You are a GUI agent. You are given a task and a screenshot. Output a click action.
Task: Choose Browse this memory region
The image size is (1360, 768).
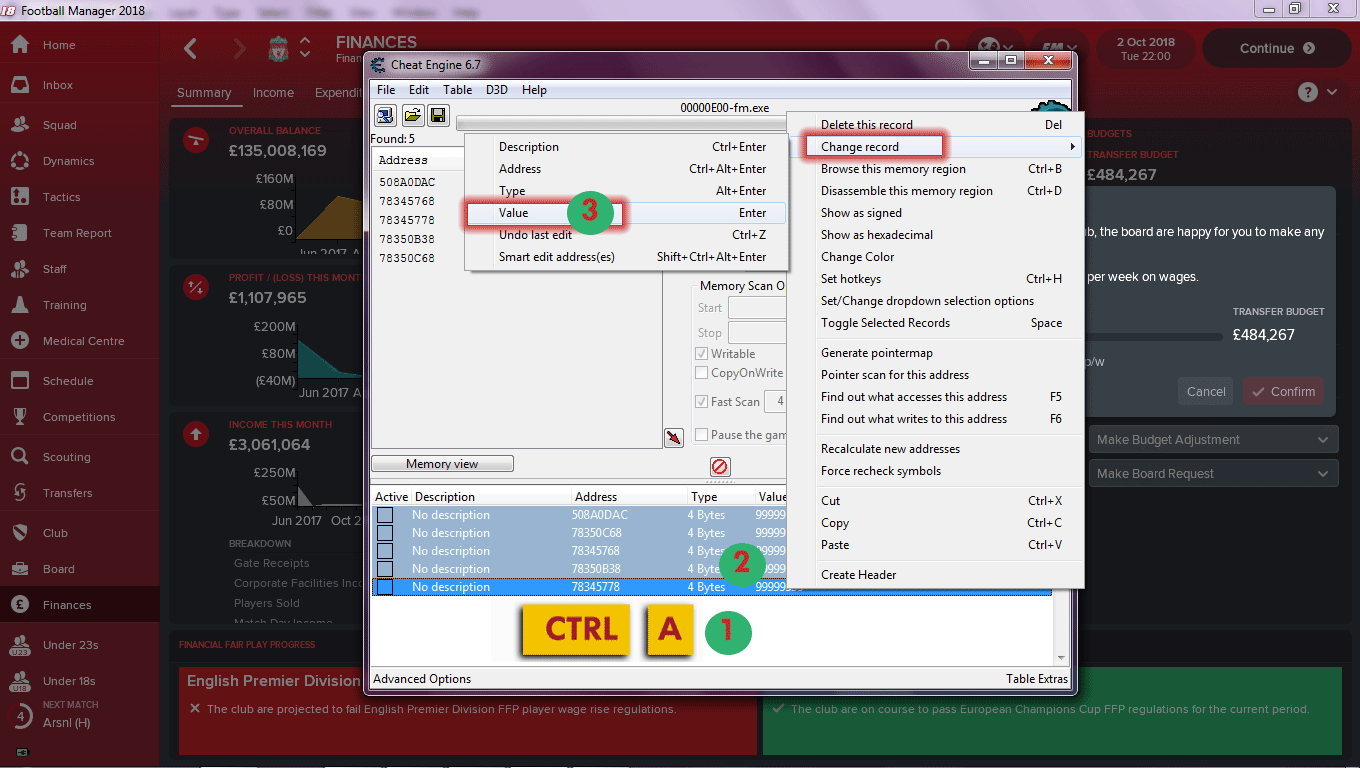[936, 169]
